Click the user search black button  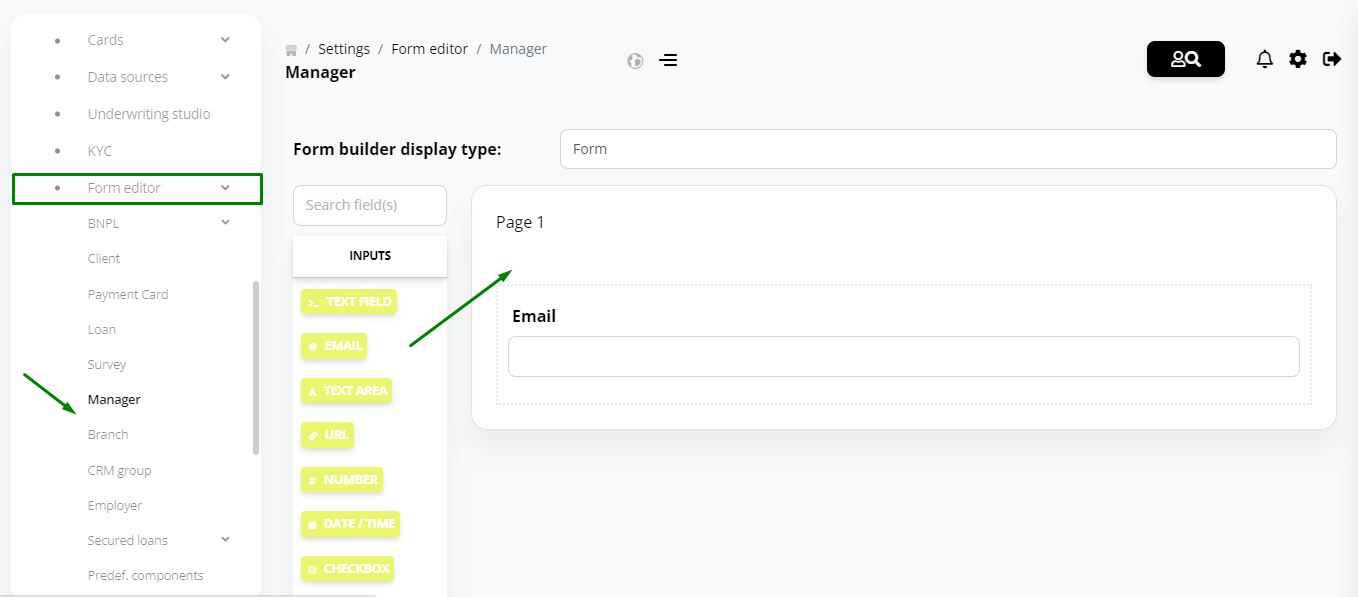tap(1186, 59)
